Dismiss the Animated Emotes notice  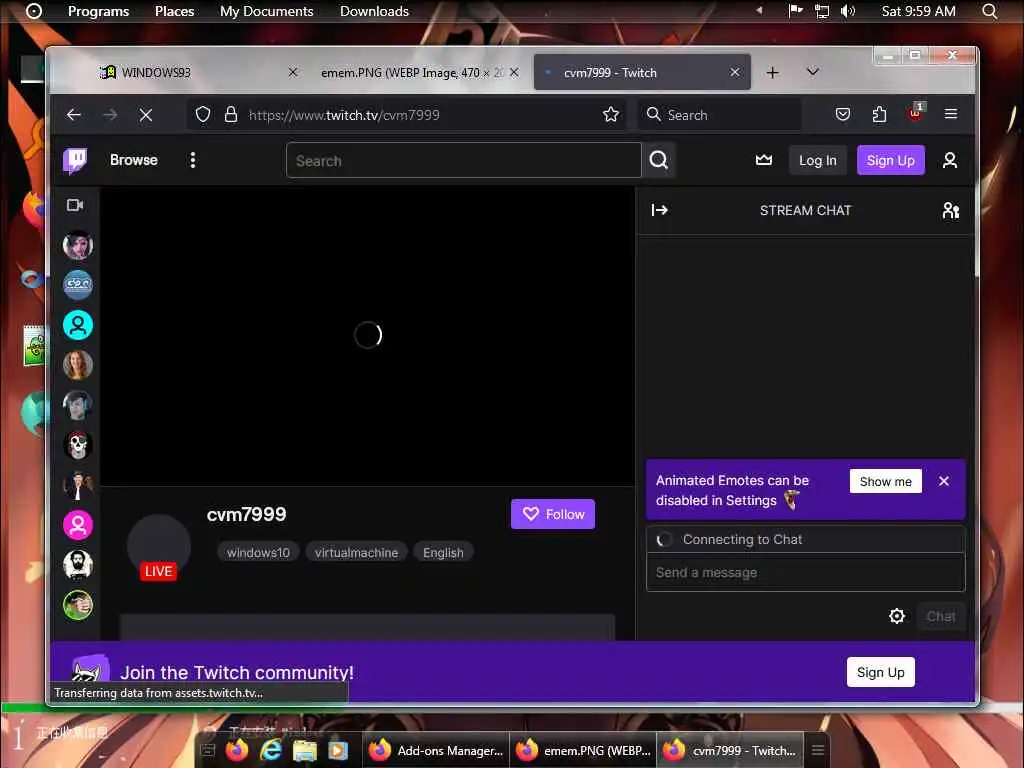[x=944, y=481]
